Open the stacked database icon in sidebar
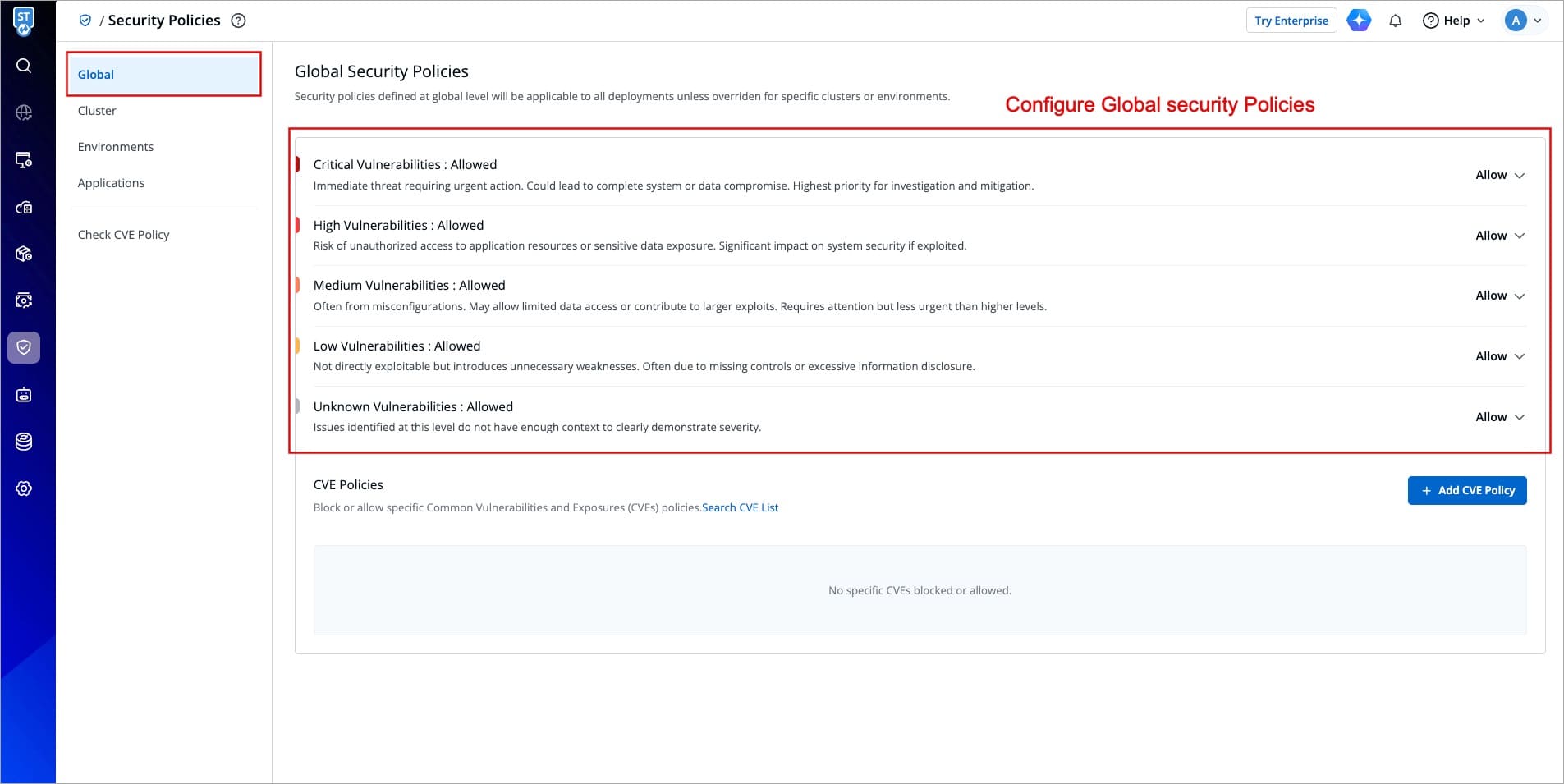This screenshot has height=784, width=1564. pyautogui.click(x=24, y=442)
